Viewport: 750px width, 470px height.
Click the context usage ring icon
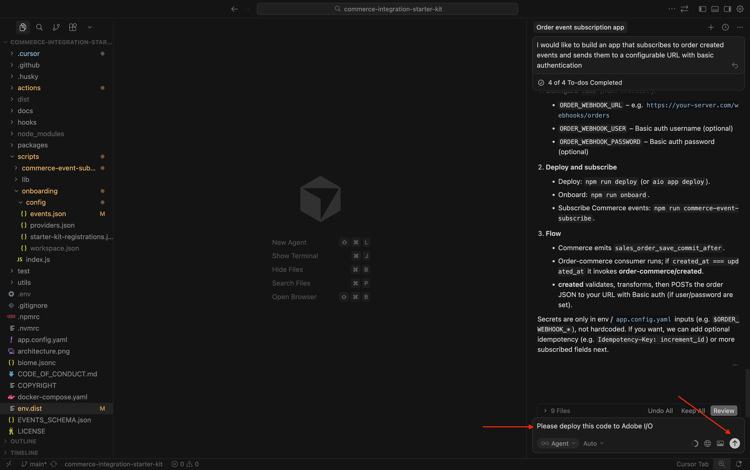click(x=695, y=444)
